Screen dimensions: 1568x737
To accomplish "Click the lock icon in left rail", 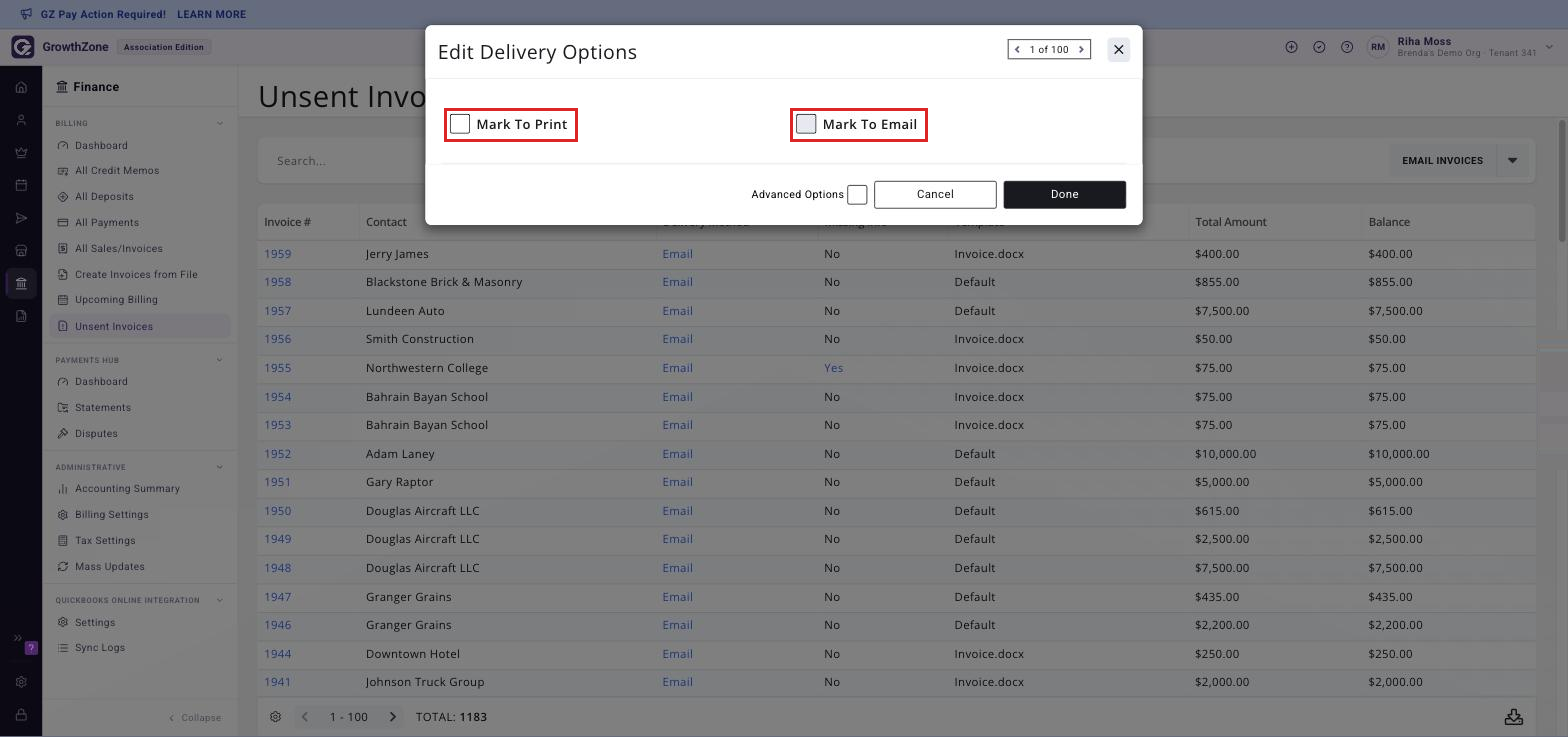I will tap(21, 715).
